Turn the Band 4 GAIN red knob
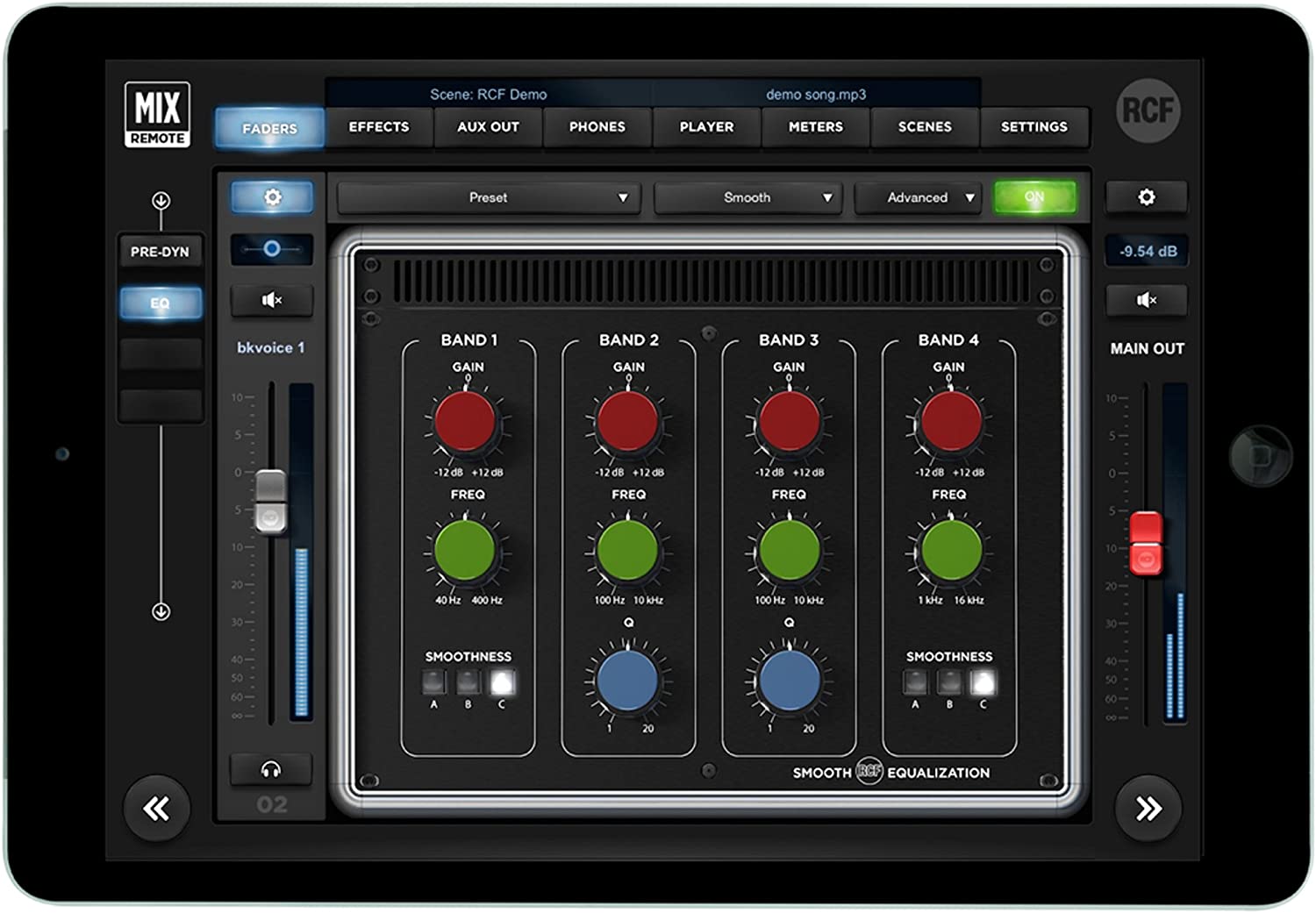 950,421
